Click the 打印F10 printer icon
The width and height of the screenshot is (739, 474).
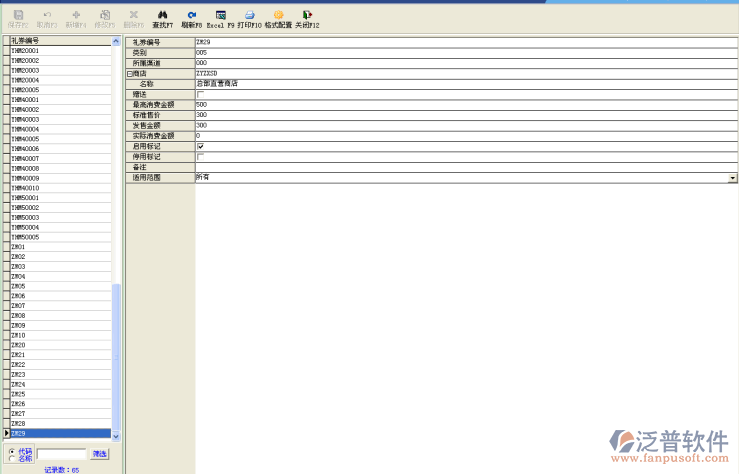pos(249,14)
